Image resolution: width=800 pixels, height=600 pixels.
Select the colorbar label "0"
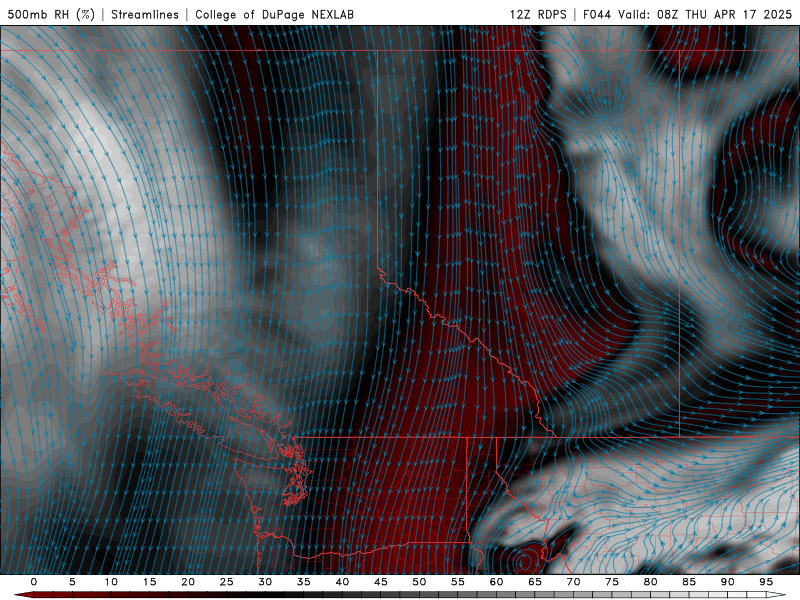[34, 582]
